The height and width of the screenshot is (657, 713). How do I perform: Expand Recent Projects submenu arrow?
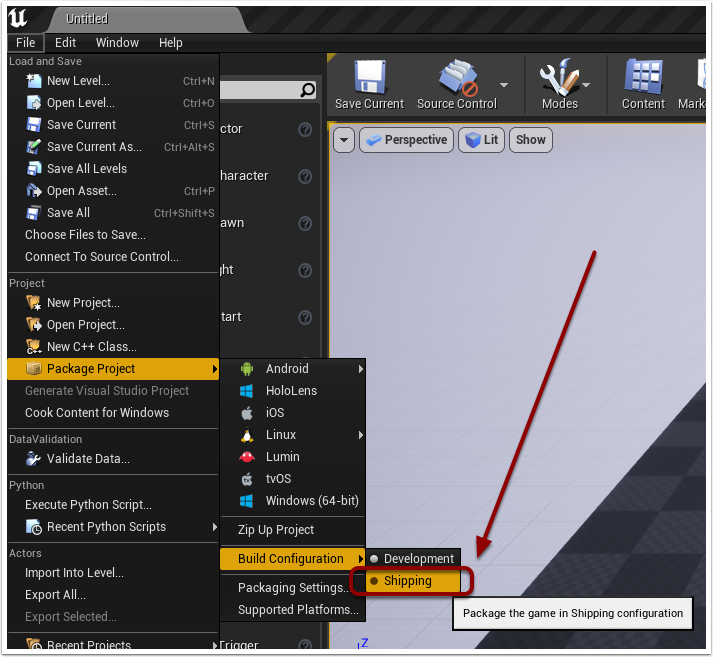coord(215,645)
